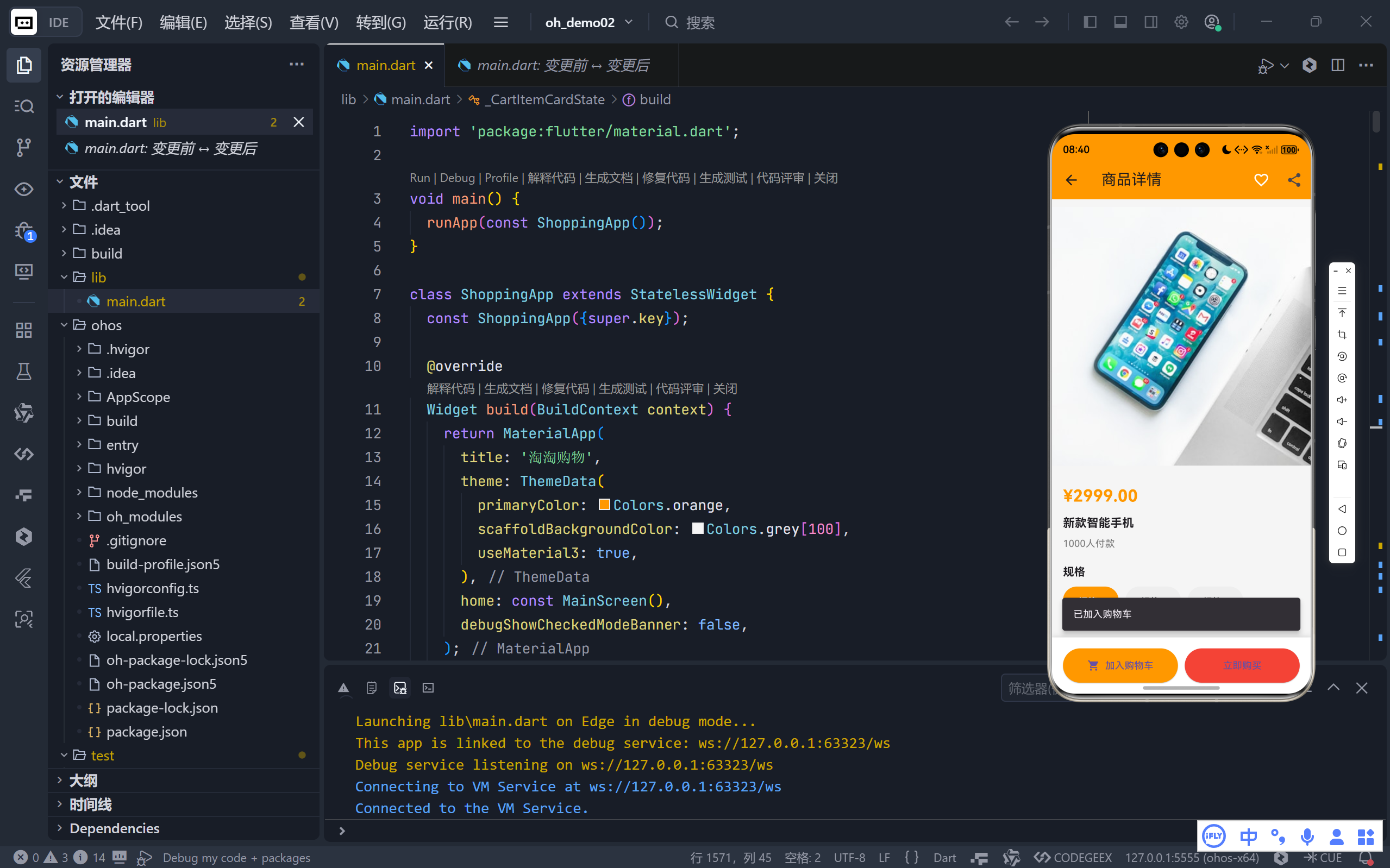
Task: Open Run and Debug view with badge
Action: pyautogui.click(x=23, y=231)
